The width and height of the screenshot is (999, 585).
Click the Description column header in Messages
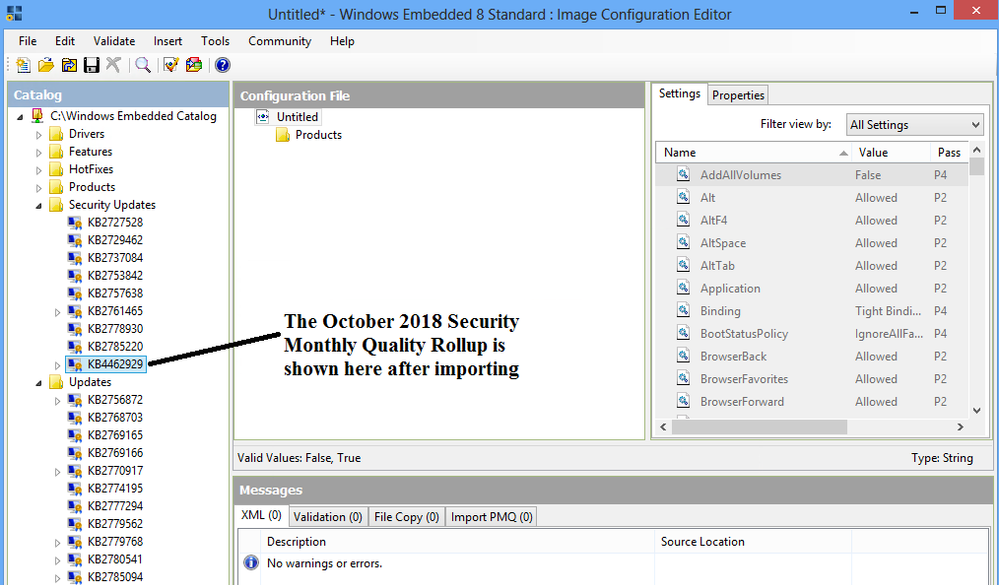click(x=458, y=542)
